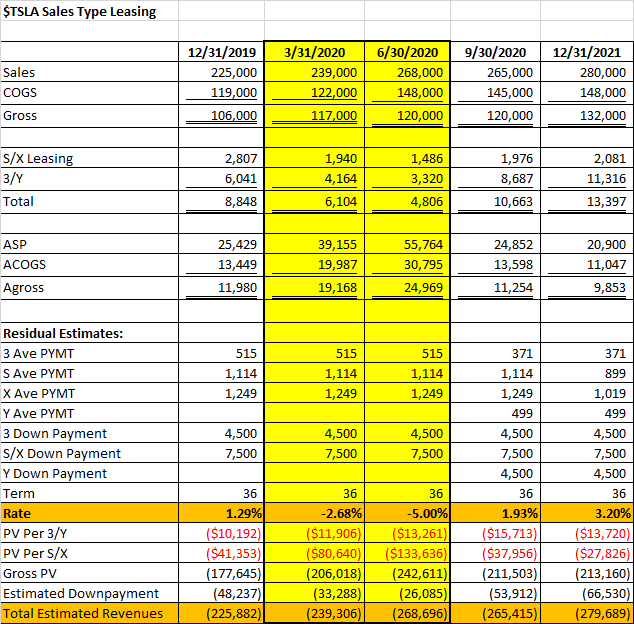The width and height of the screenshot is (634, 624).
Task: Click the ASP row label
Action: 15,245
